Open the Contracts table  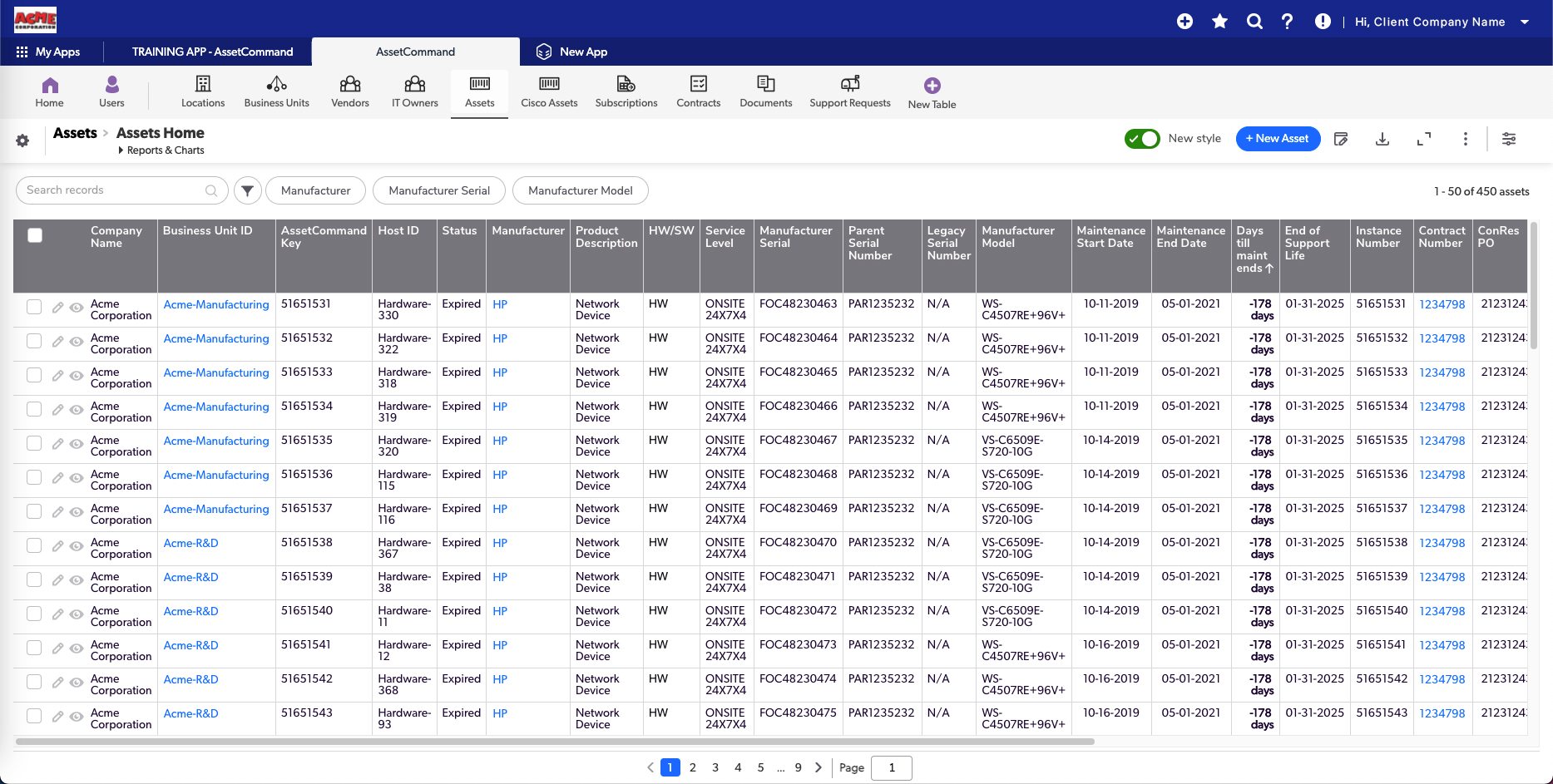tap(699, 91)
